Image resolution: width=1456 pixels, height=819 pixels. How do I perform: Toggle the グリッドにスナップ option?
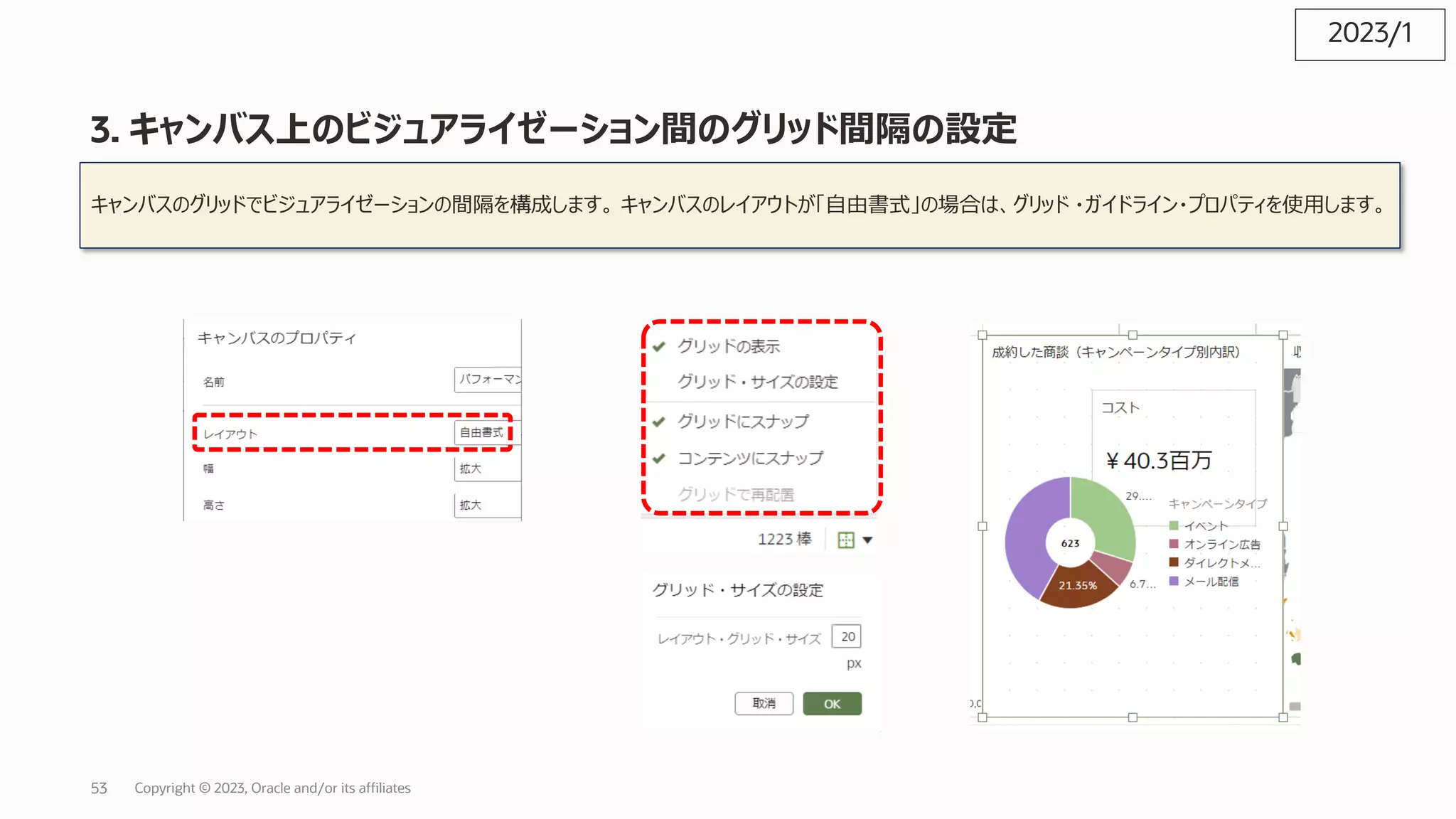[x=742, y=422]
